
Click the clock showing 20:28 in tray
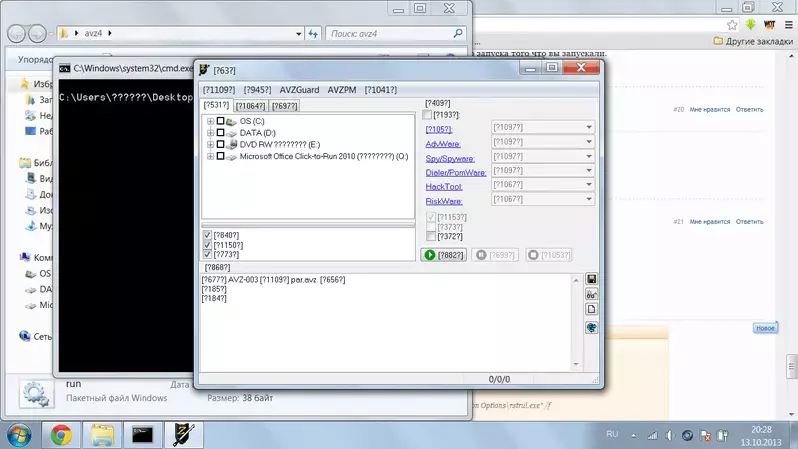(x=761, y=430)
